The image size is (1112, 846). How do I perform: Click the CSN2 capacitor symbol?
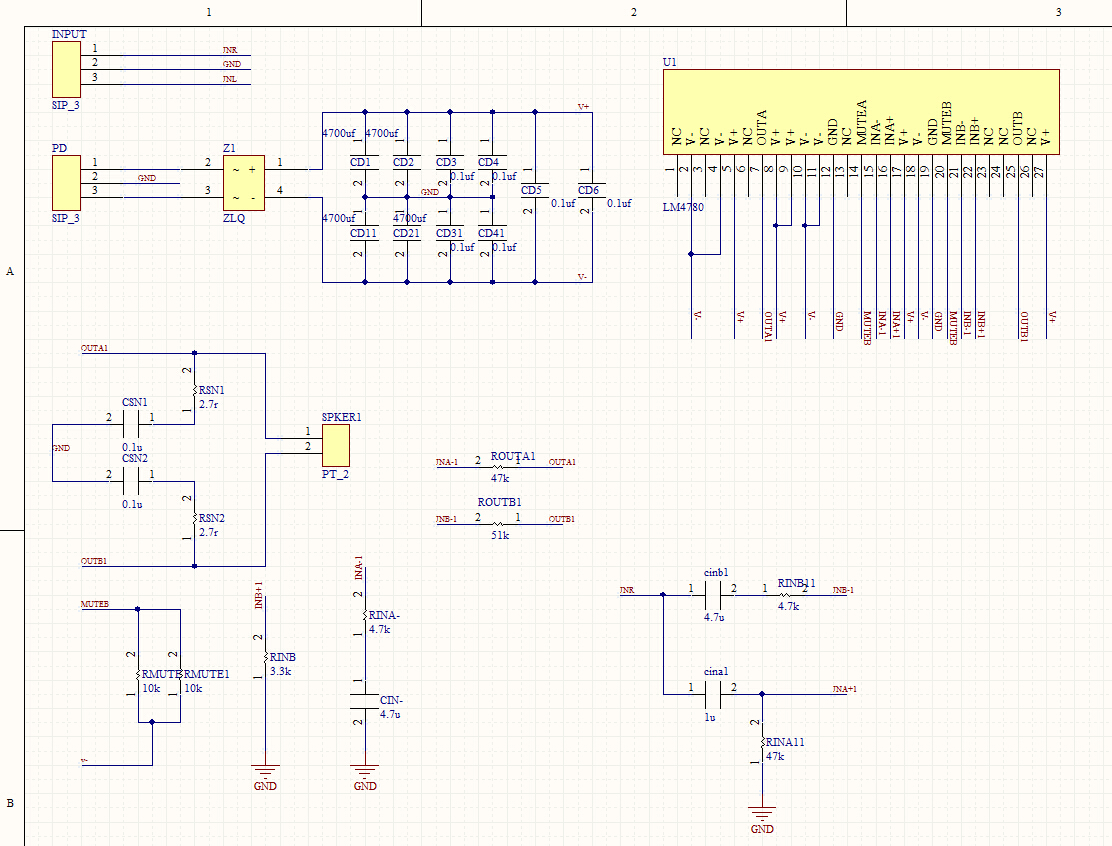pyautogui.click(x=130, y=482)
